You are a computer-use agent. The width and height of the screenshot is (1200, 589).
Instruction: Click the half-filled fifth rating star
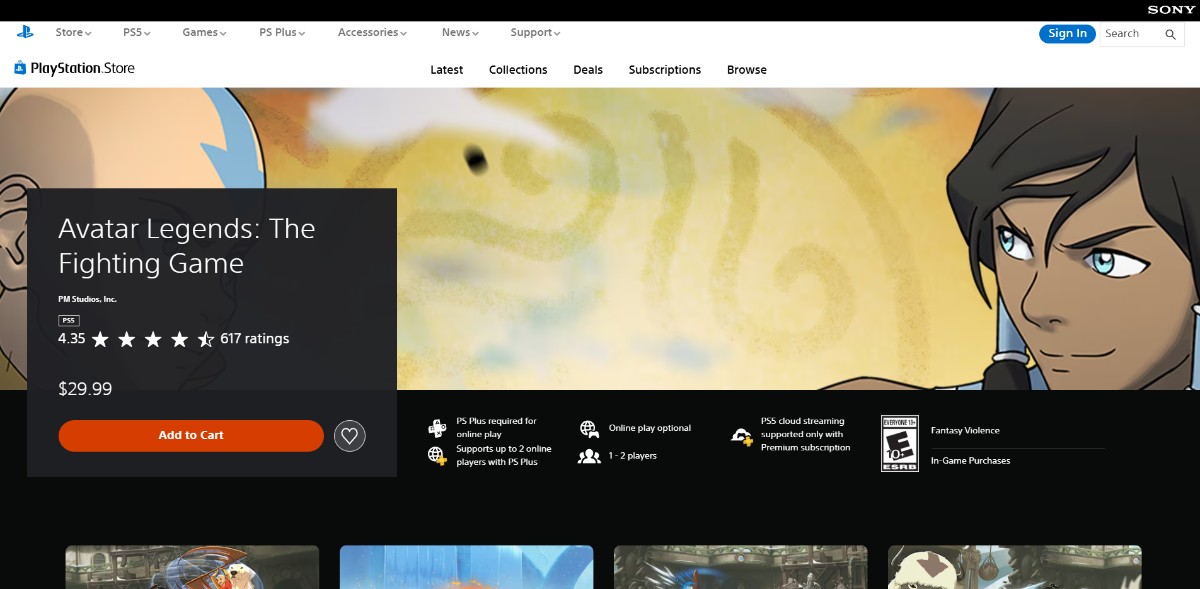[x=205, y=339]
